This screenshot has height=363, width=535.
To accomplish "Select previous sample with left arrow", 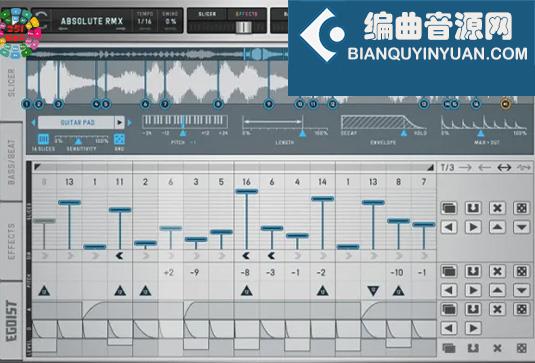I will [33, 122].
